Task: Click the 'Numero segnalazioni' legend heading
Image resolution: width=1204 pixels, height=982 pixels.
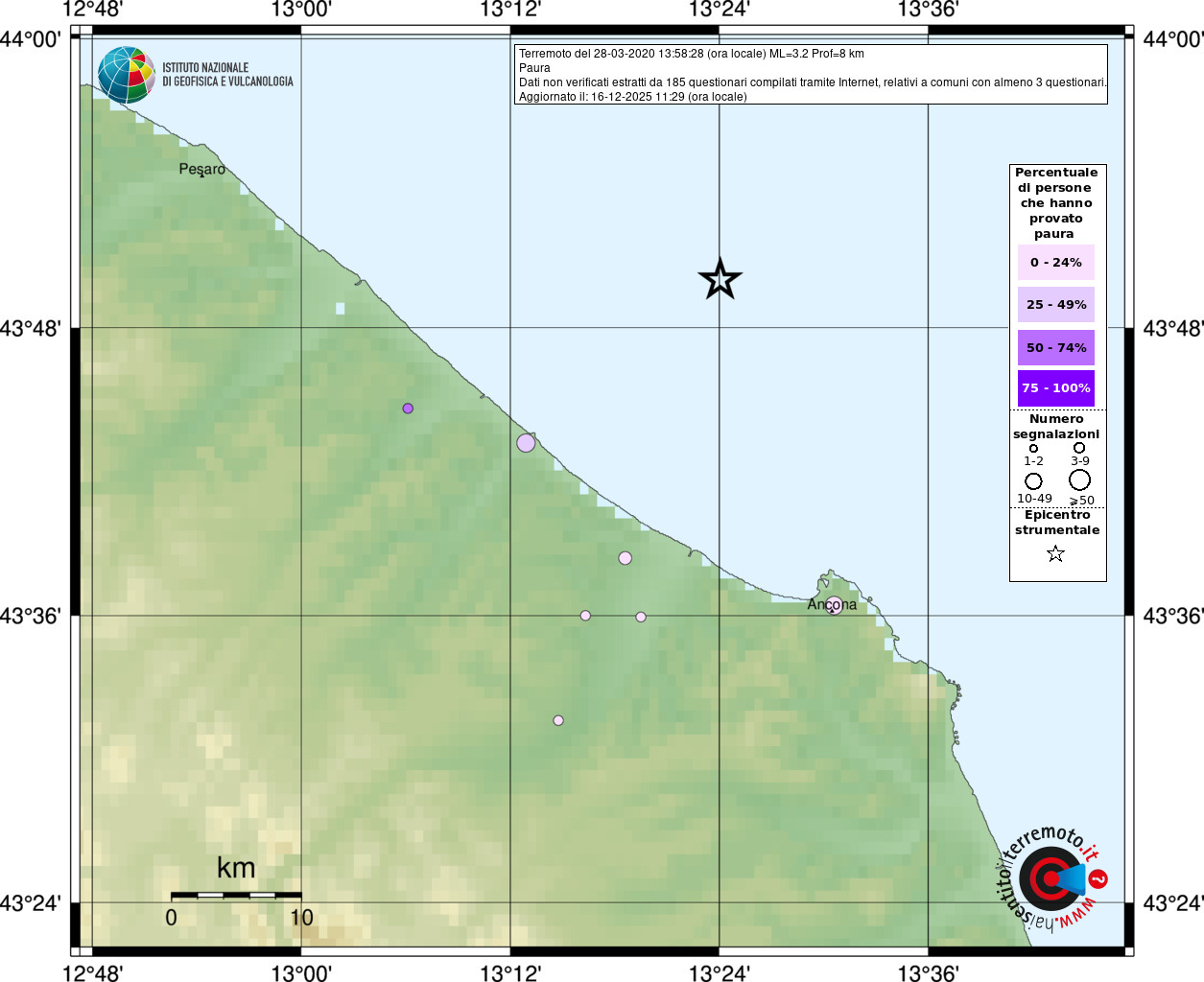Action: (x=1056, y=427)
